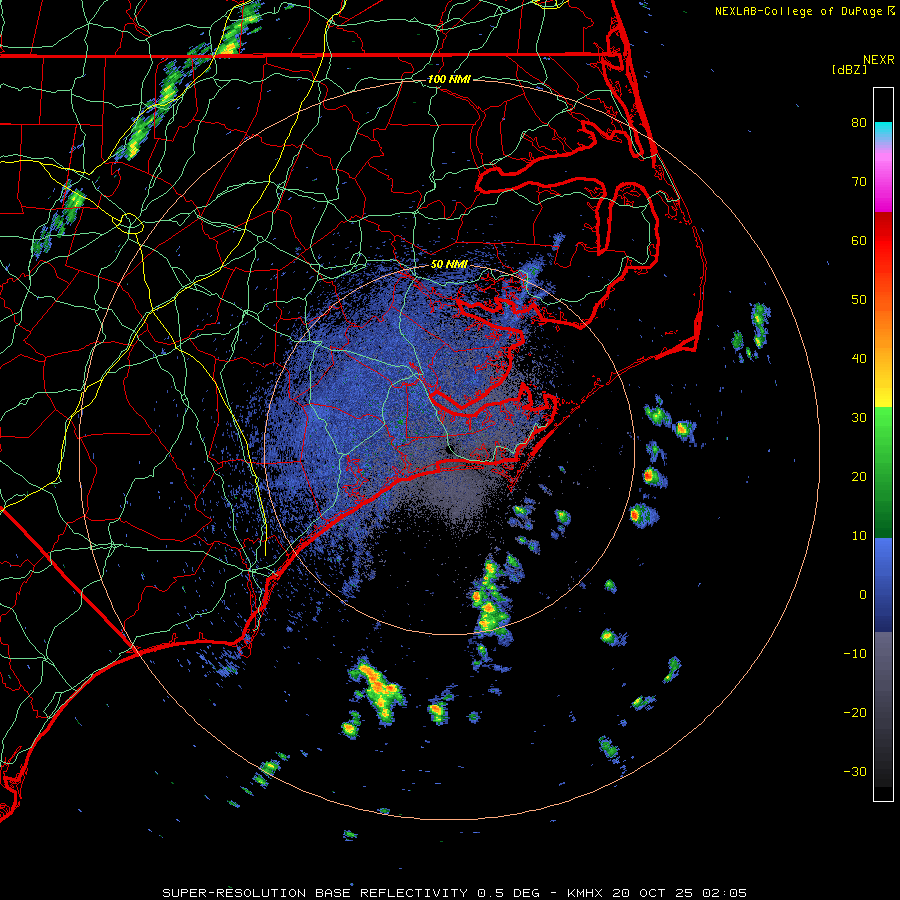The width and height of the screenshot is (900, 900).
Task: Click the 30 dBZ value on scale
Action: coord(859,417)
